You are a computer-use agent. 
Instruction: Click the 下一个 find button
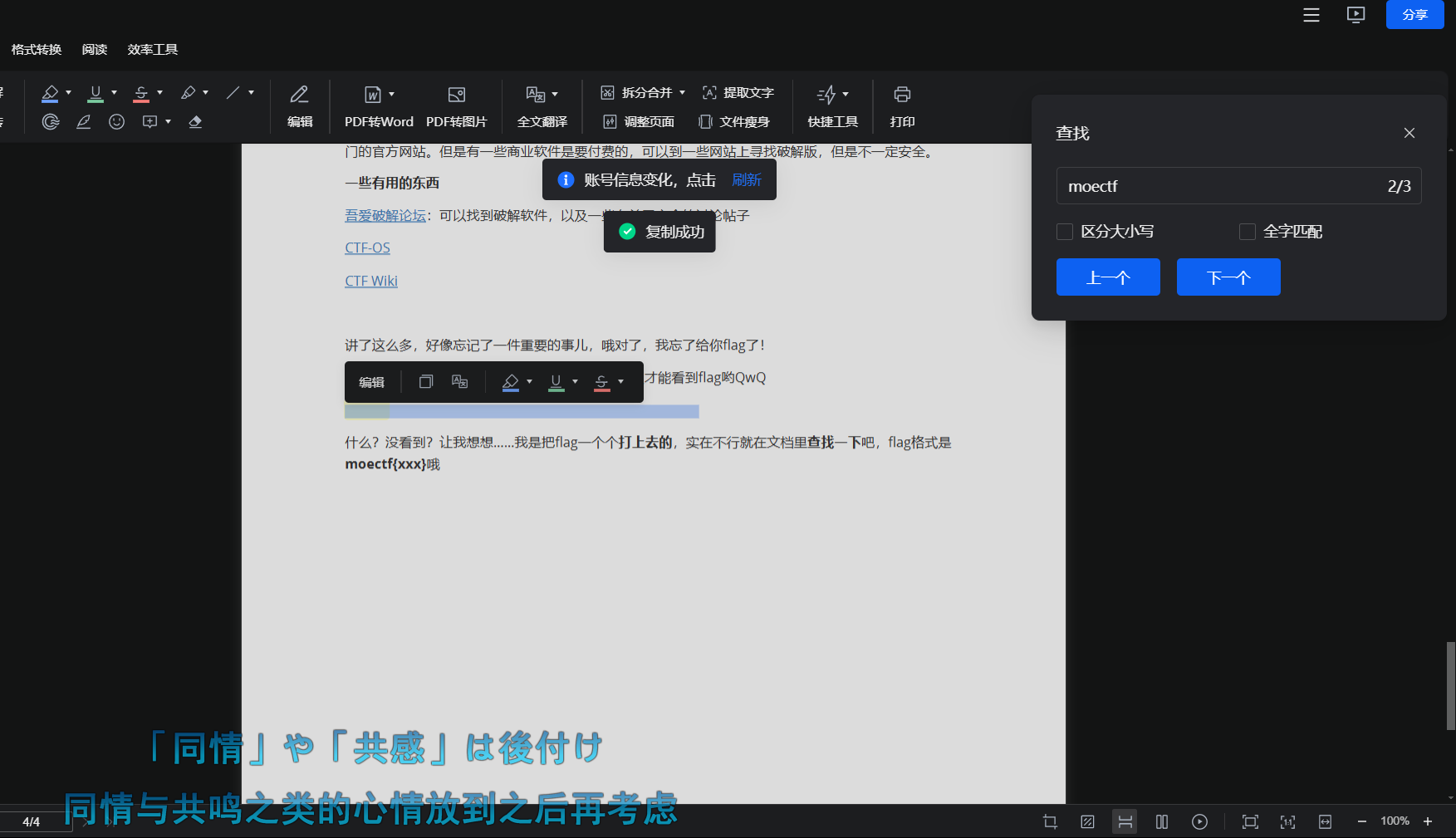[x=1228, y=277]
